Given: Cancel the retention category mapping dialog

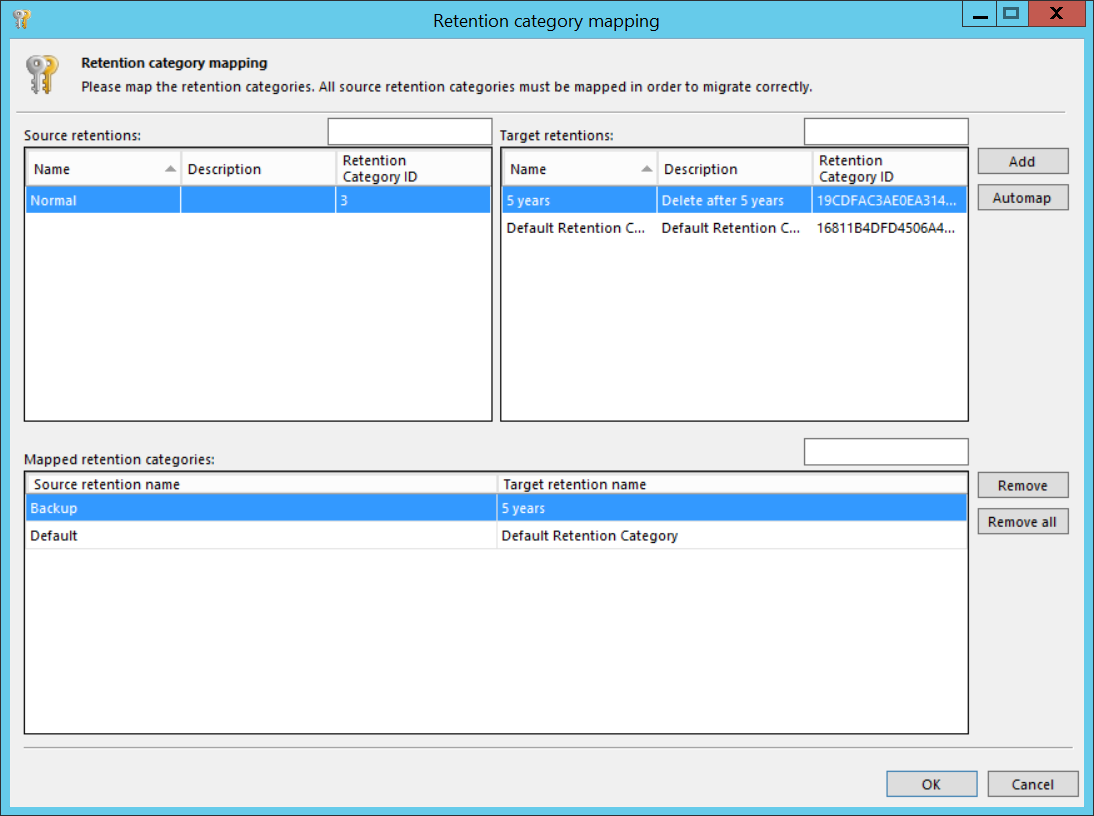Looking at the screenshot, I should [1032, 784].
